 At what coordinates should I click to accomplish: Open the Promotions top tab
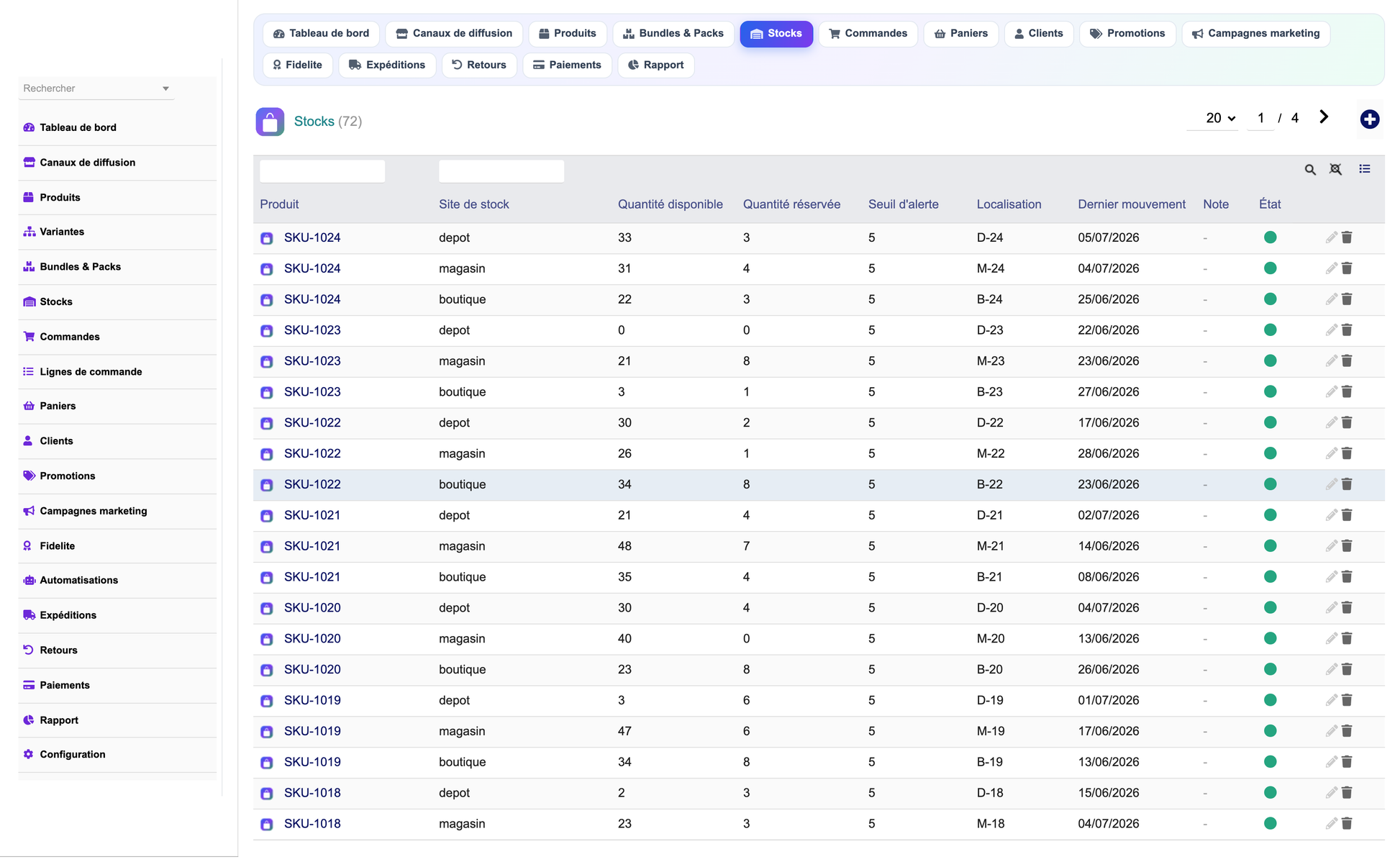(x=1127, y=34)
